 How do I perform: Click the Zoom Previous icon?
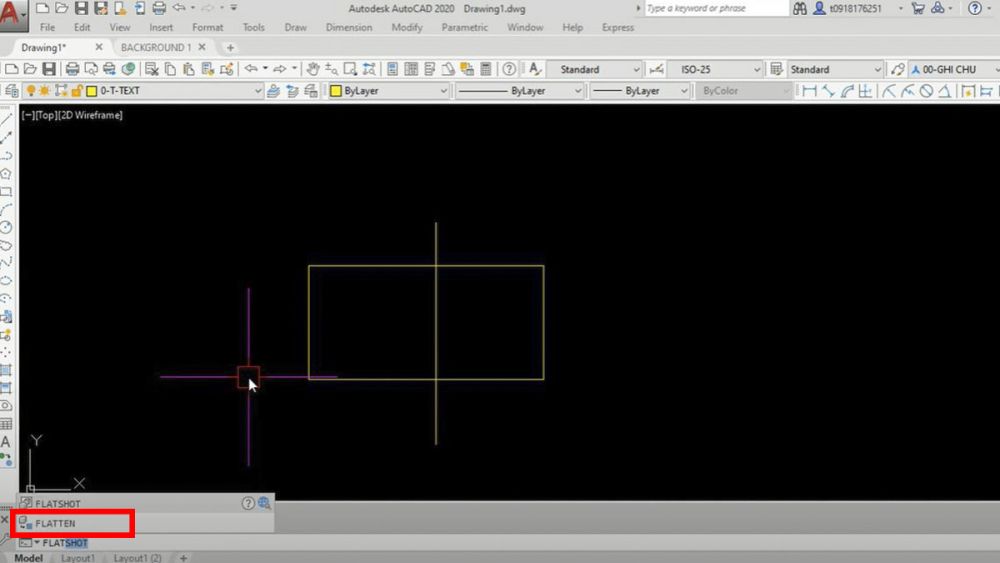[369, 69]
